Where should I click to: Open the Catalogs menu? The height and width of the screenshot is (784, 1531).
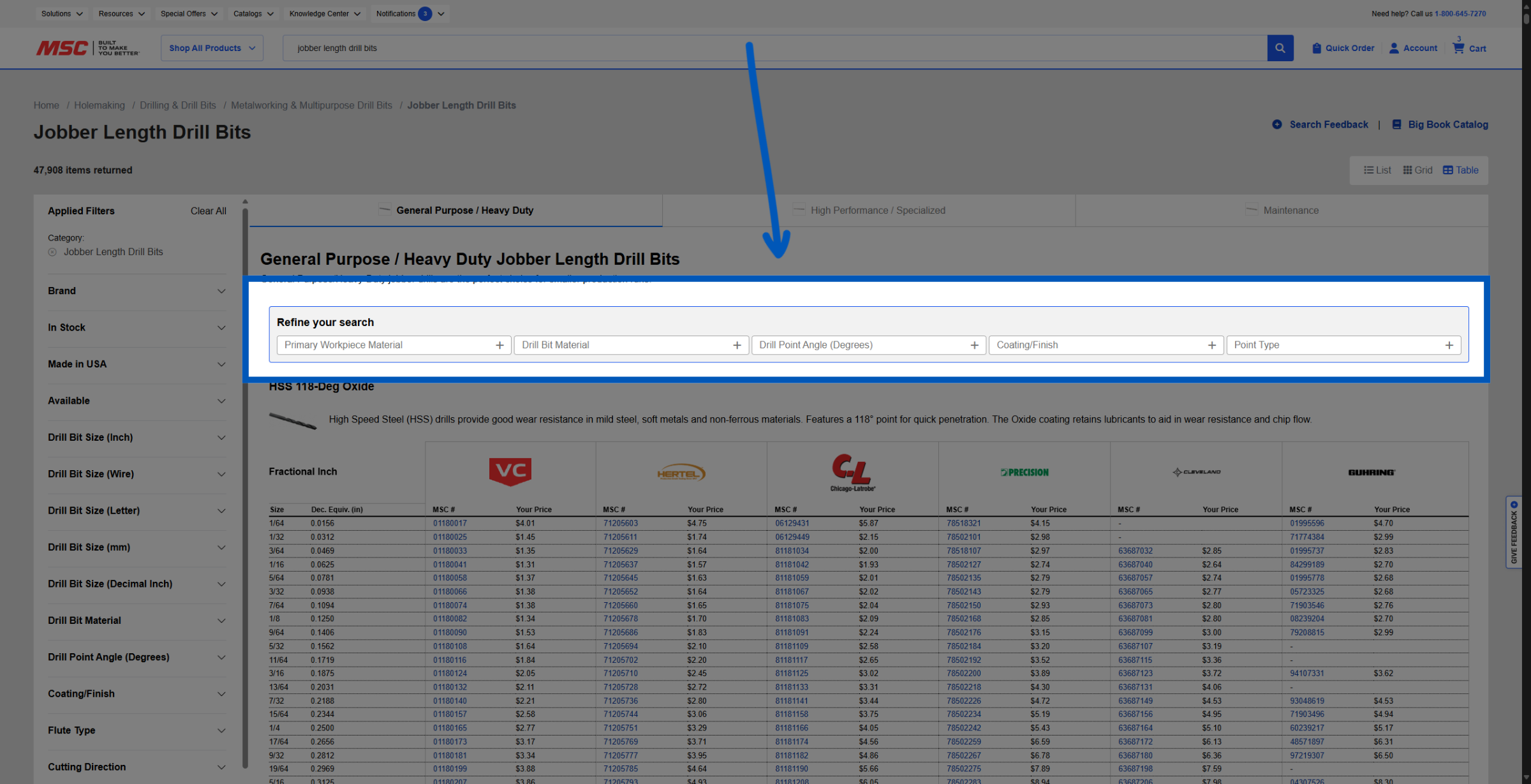point(253,13)
